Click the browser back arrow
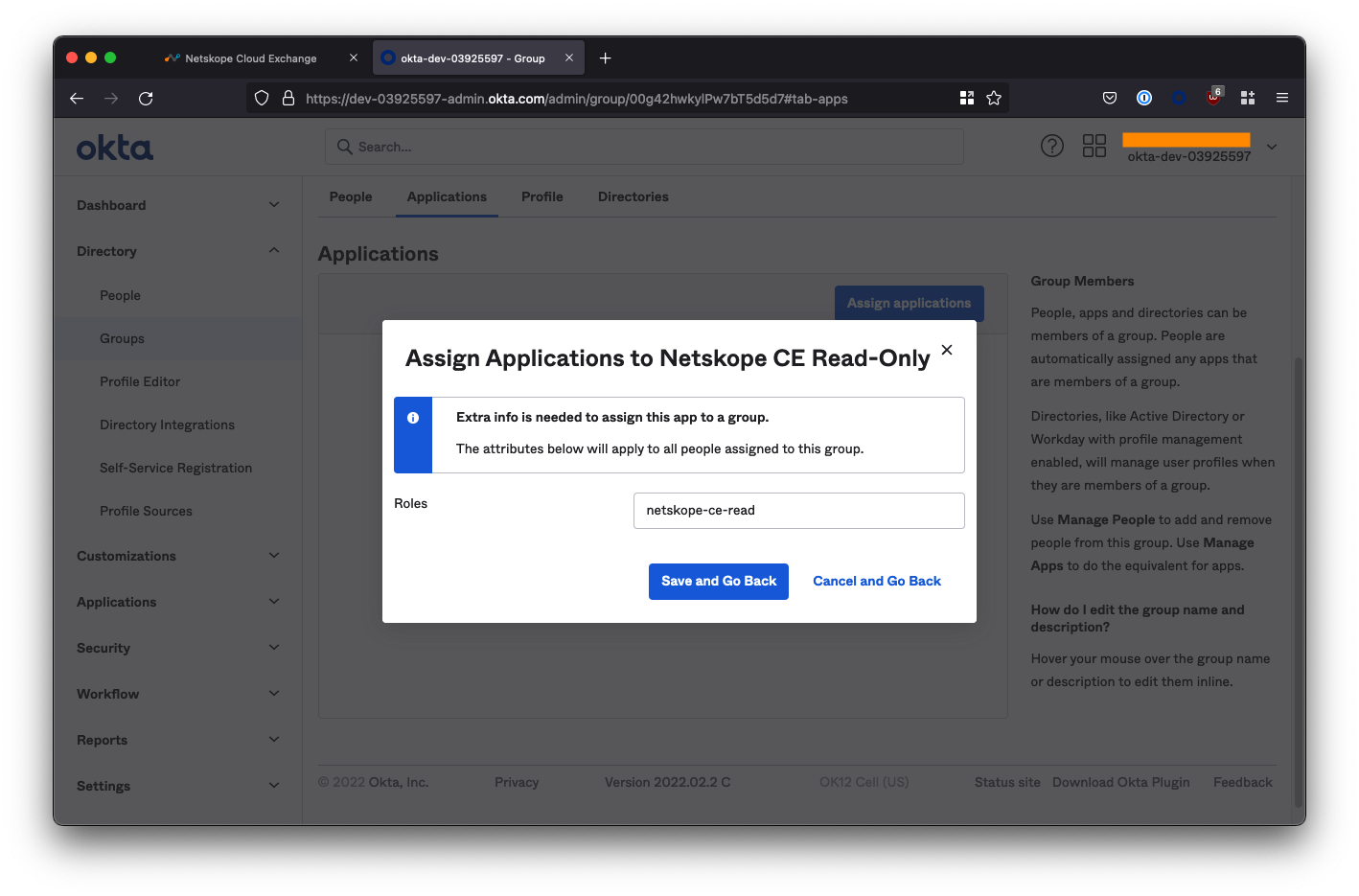Screen dimensions: 1359x896 click(77, 99)
